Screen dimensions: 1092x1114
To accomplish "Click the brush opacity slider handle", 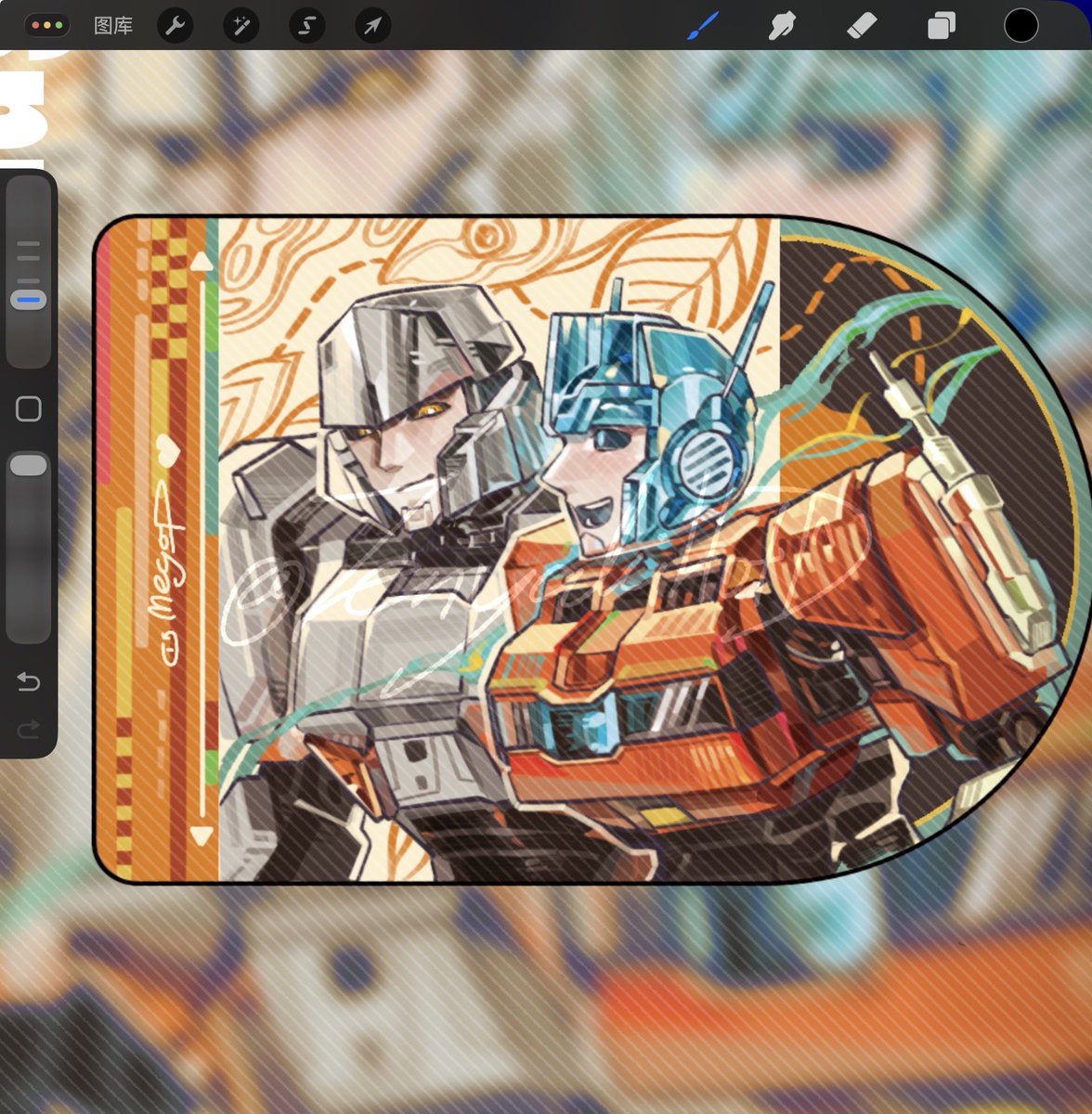I will tap(29, 465).
